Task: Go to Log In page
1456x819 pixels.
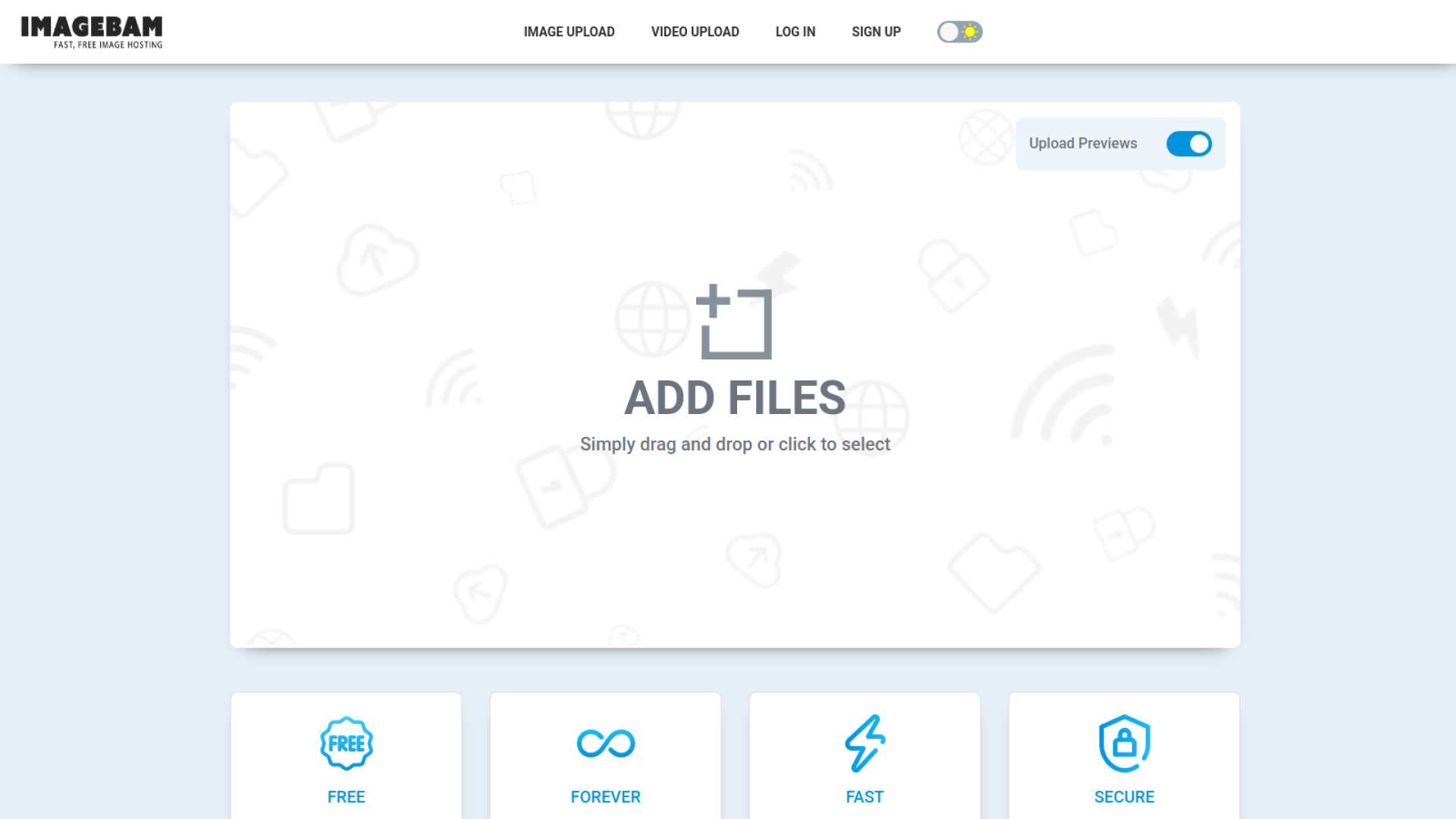Action: 795,32
